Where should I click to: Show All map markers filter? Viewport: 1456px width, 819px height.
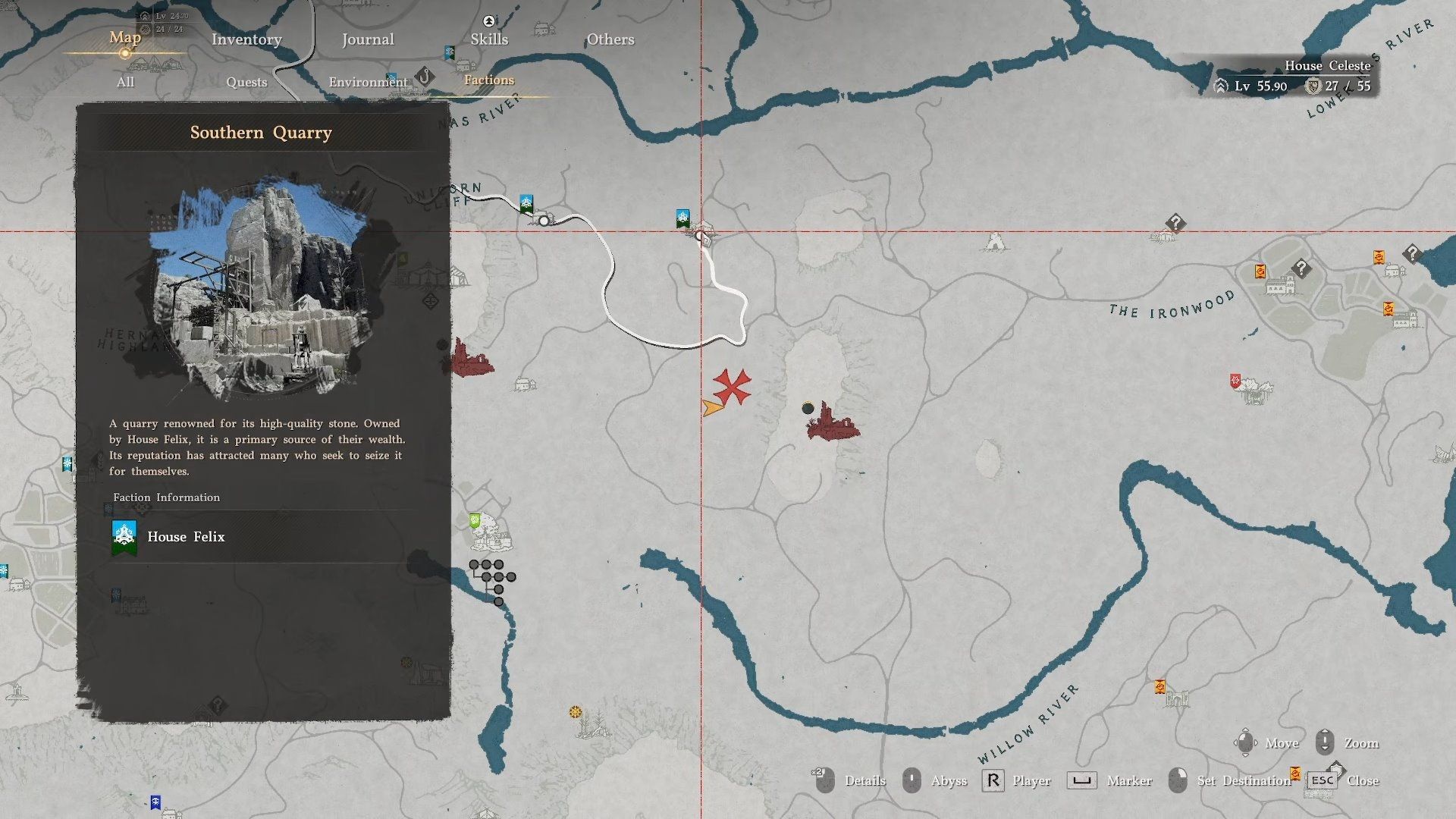coord(125,82)
